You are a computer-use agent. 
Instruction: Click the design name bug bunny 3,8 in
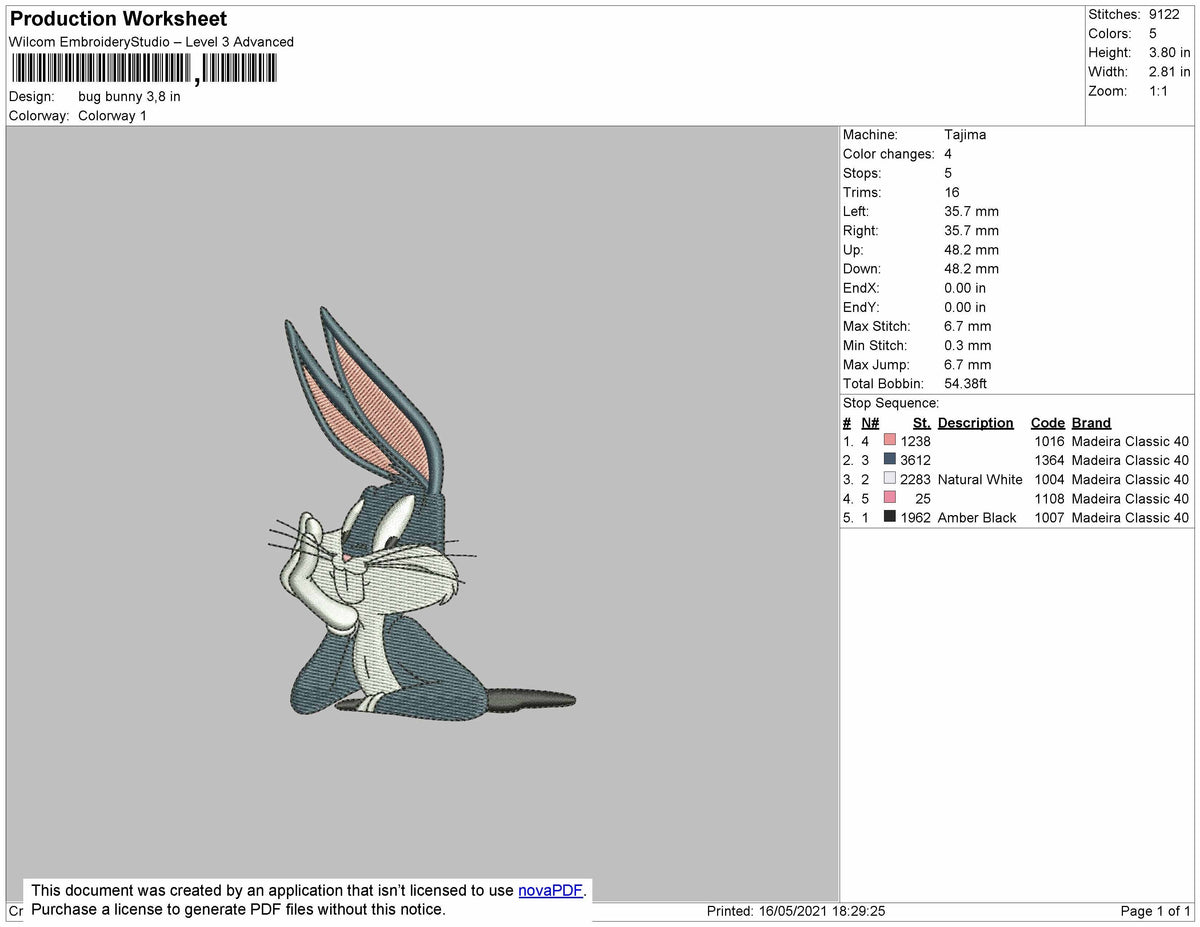pyautogui.click(x=128, y=96)
